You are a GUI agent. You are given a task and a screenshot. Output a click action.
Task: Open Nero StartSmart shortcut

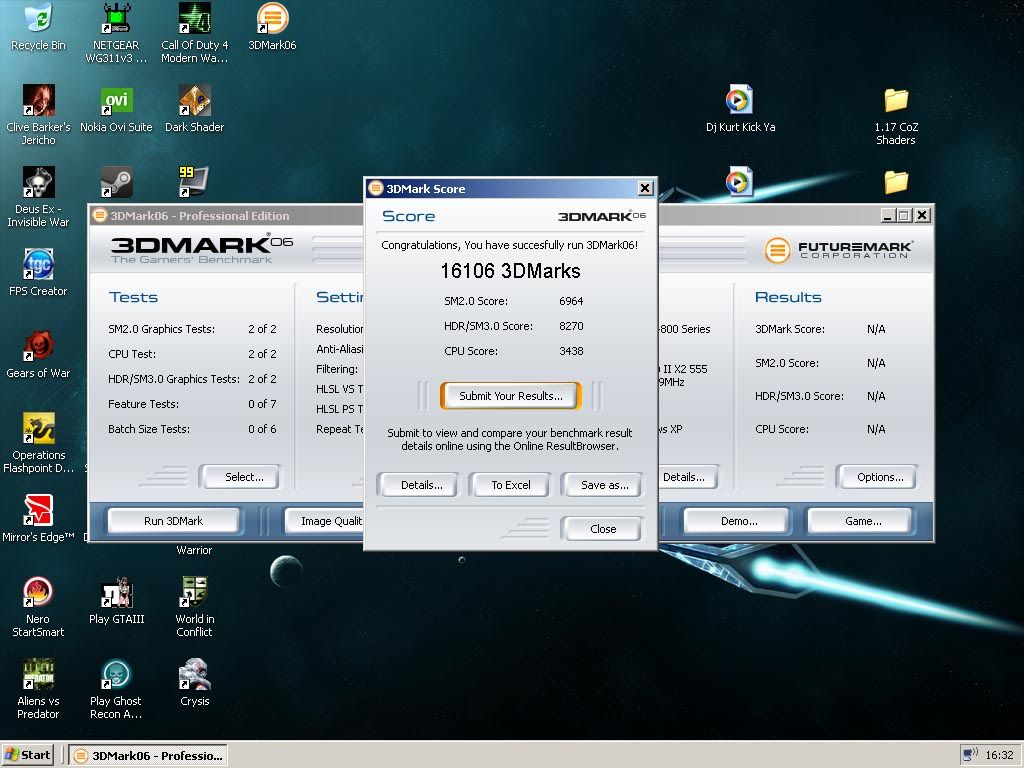[38, 607]
